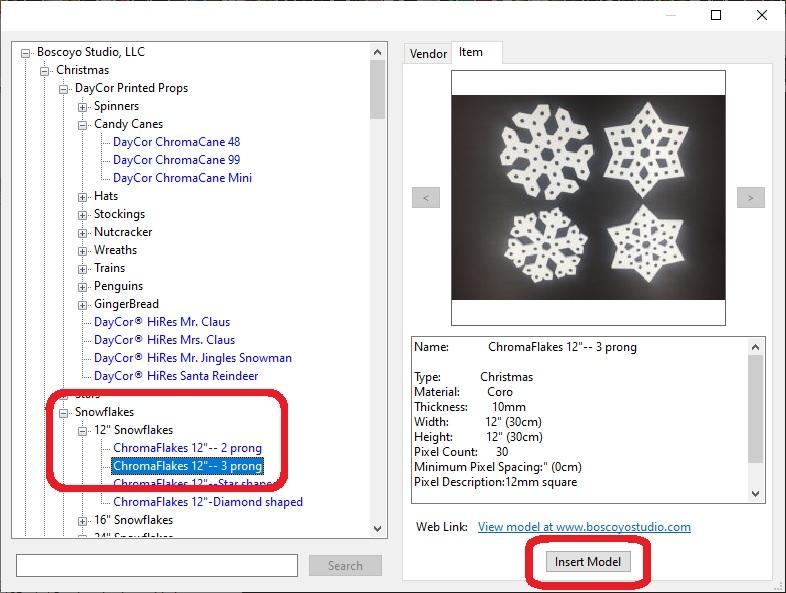The width and height of the screenshot is (786, 593).
Task: Select DayCor ChromaCane 99
Action: (176, 160)
